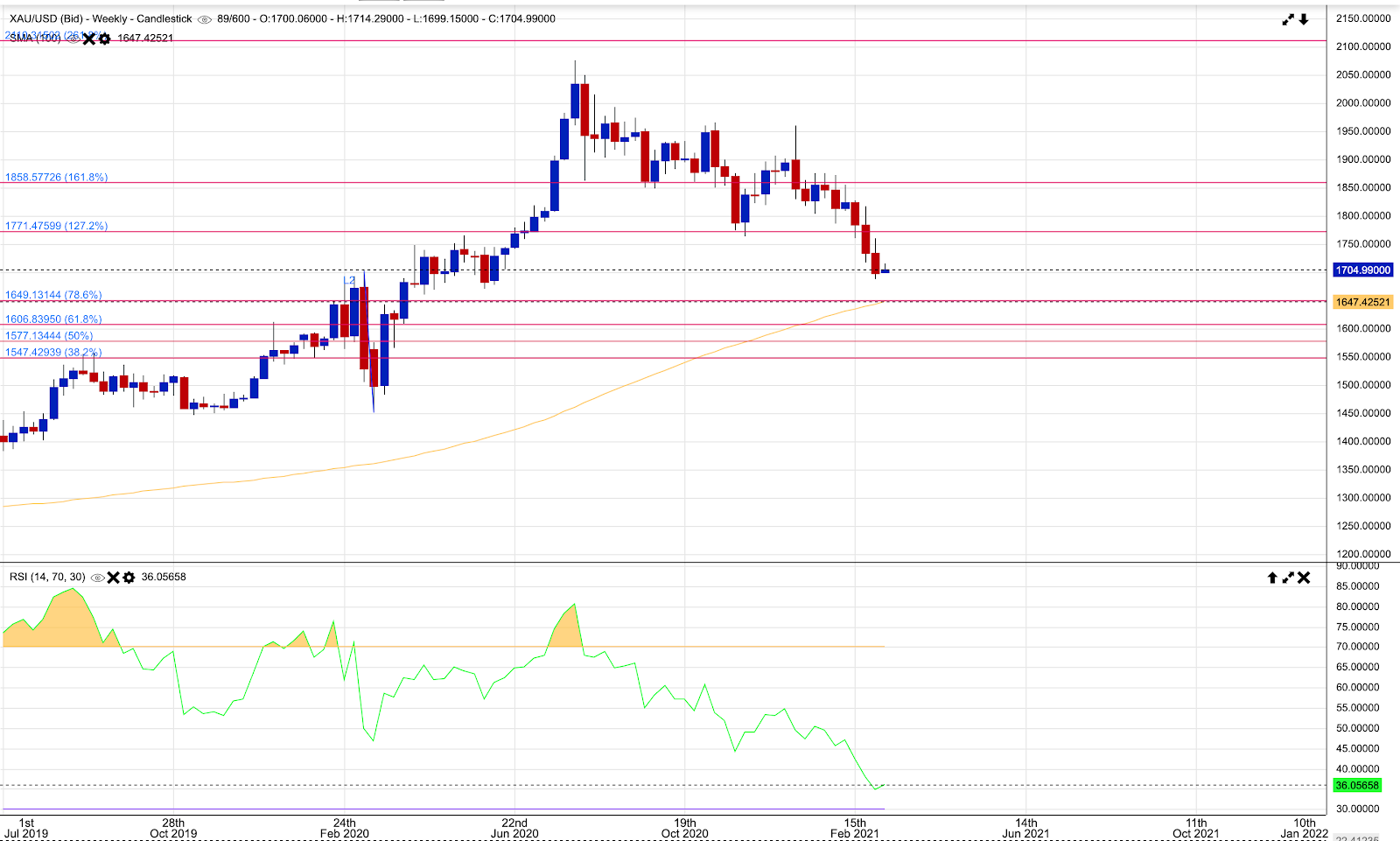Open RSI indicator settings gear
Viewport: 1400px width, 841px height.
pos(129,578)
